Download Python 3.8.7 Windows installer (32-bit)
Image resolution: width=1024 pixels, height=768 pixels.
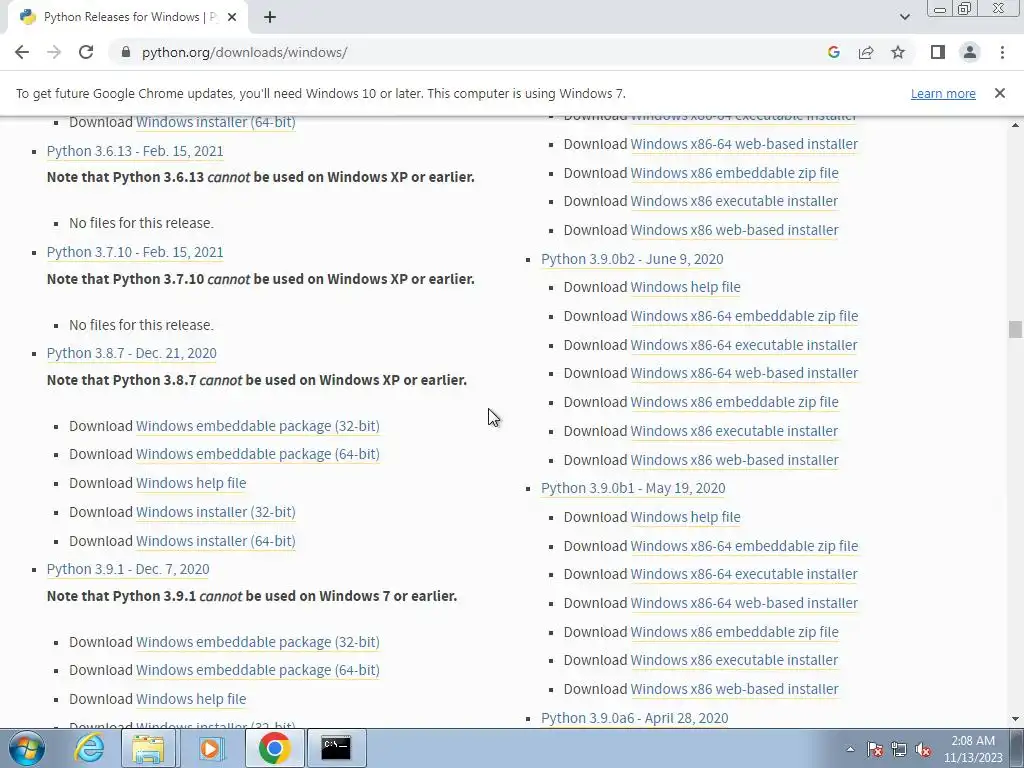[216, 512]
